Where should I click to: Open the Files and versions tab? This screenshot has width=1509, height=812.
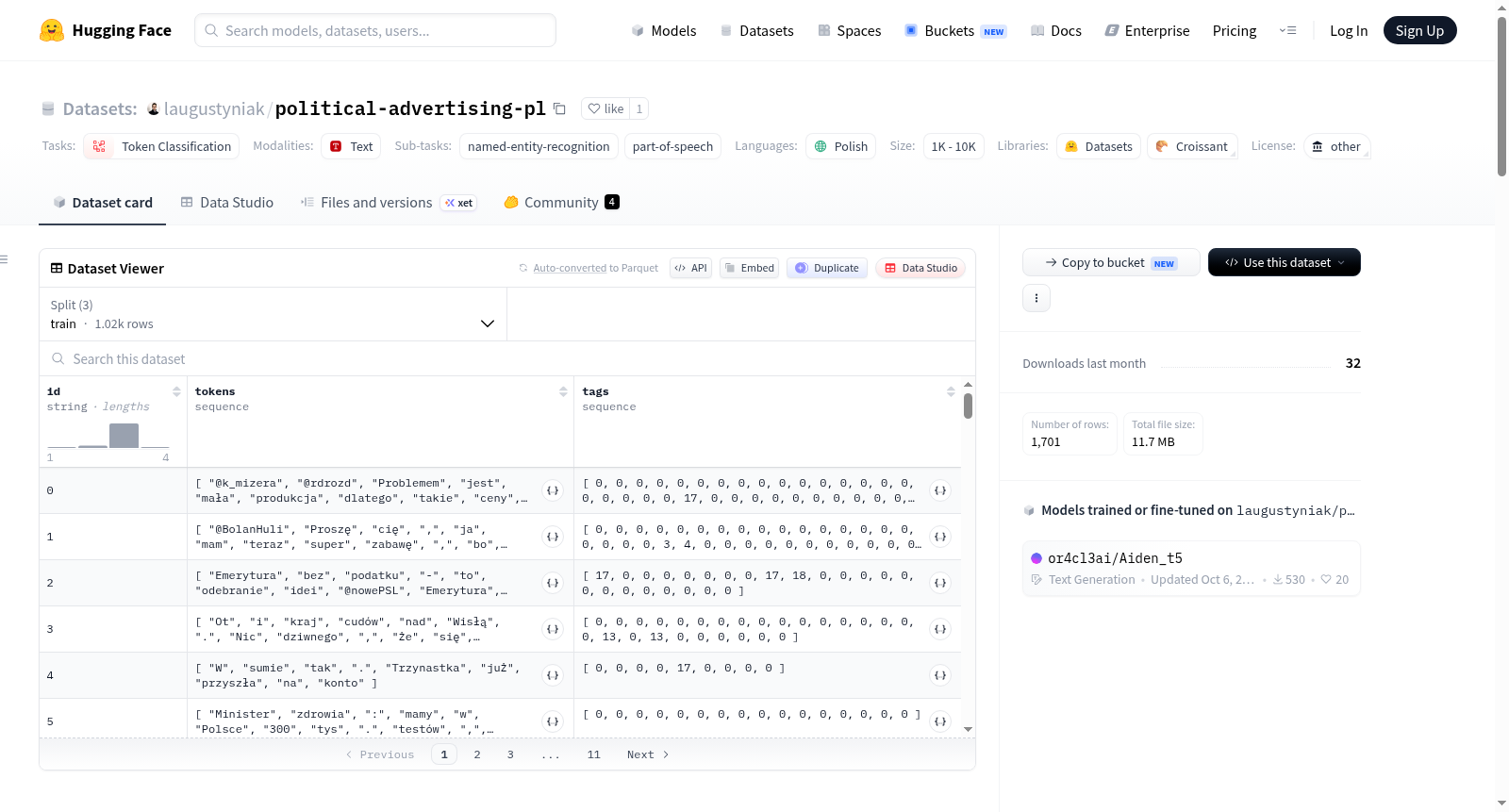(389, 203)
